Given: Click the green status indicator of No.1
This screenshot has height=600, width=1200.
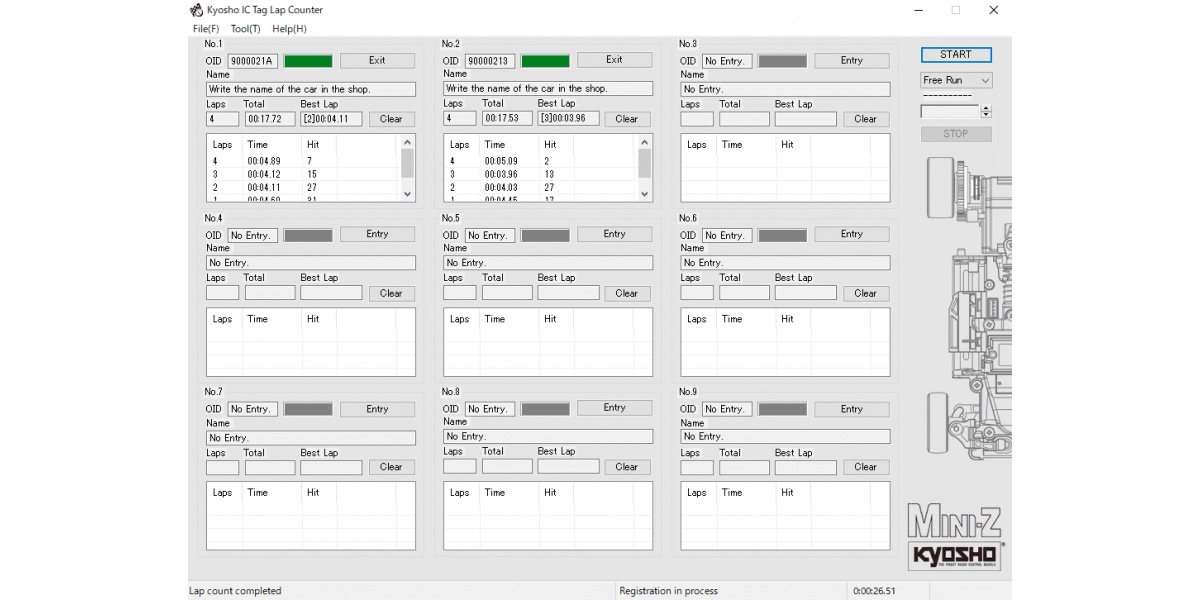Looking at the screenshot, I should (308, 61).
